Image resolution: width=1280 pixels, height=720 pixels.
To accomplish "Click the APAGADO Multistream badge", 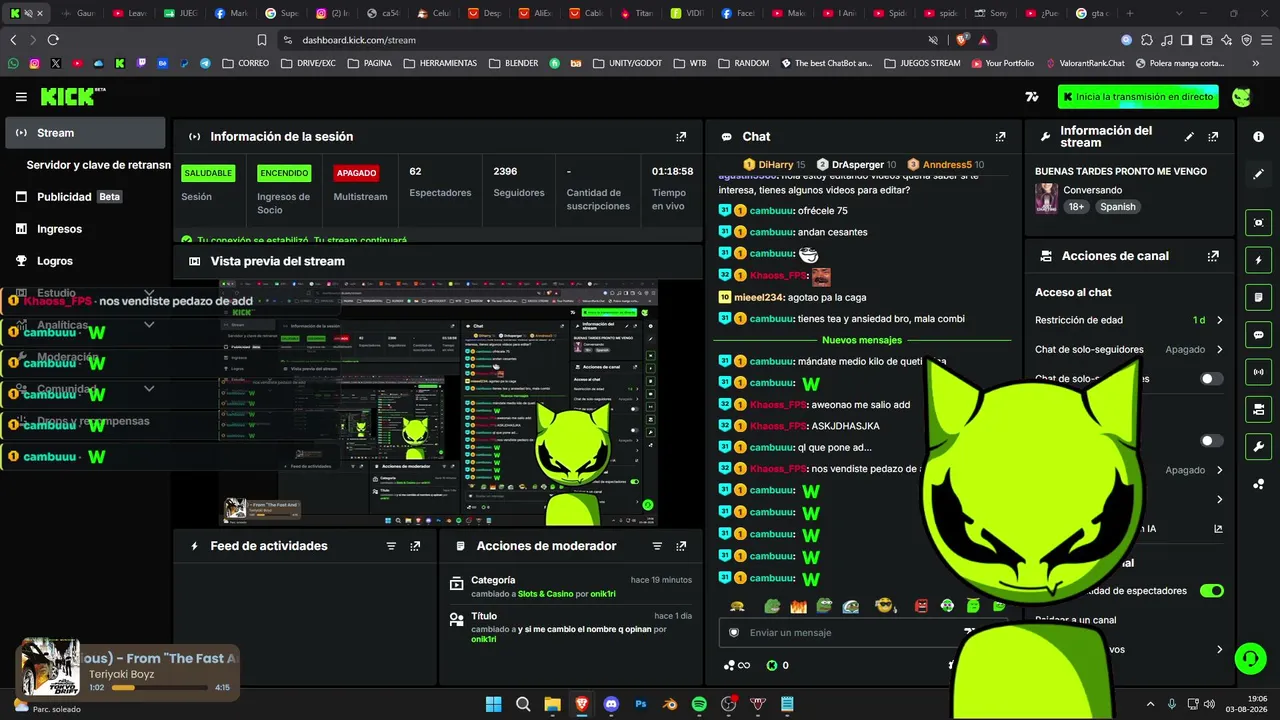I will tap(356, 173).
